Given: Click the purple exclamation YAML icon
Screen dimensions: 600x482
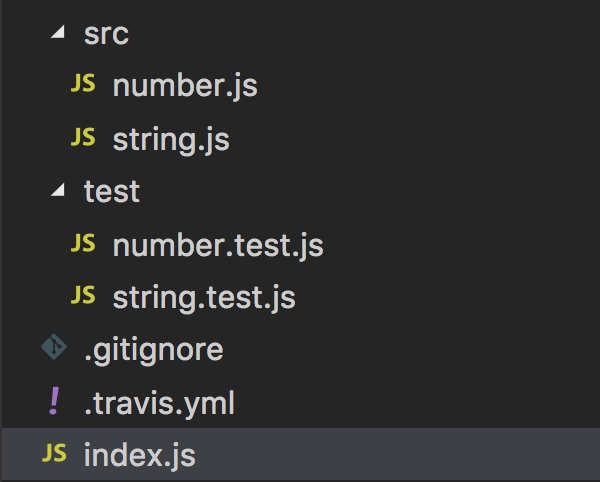Looking at the screenshot, I should (53, 402).
